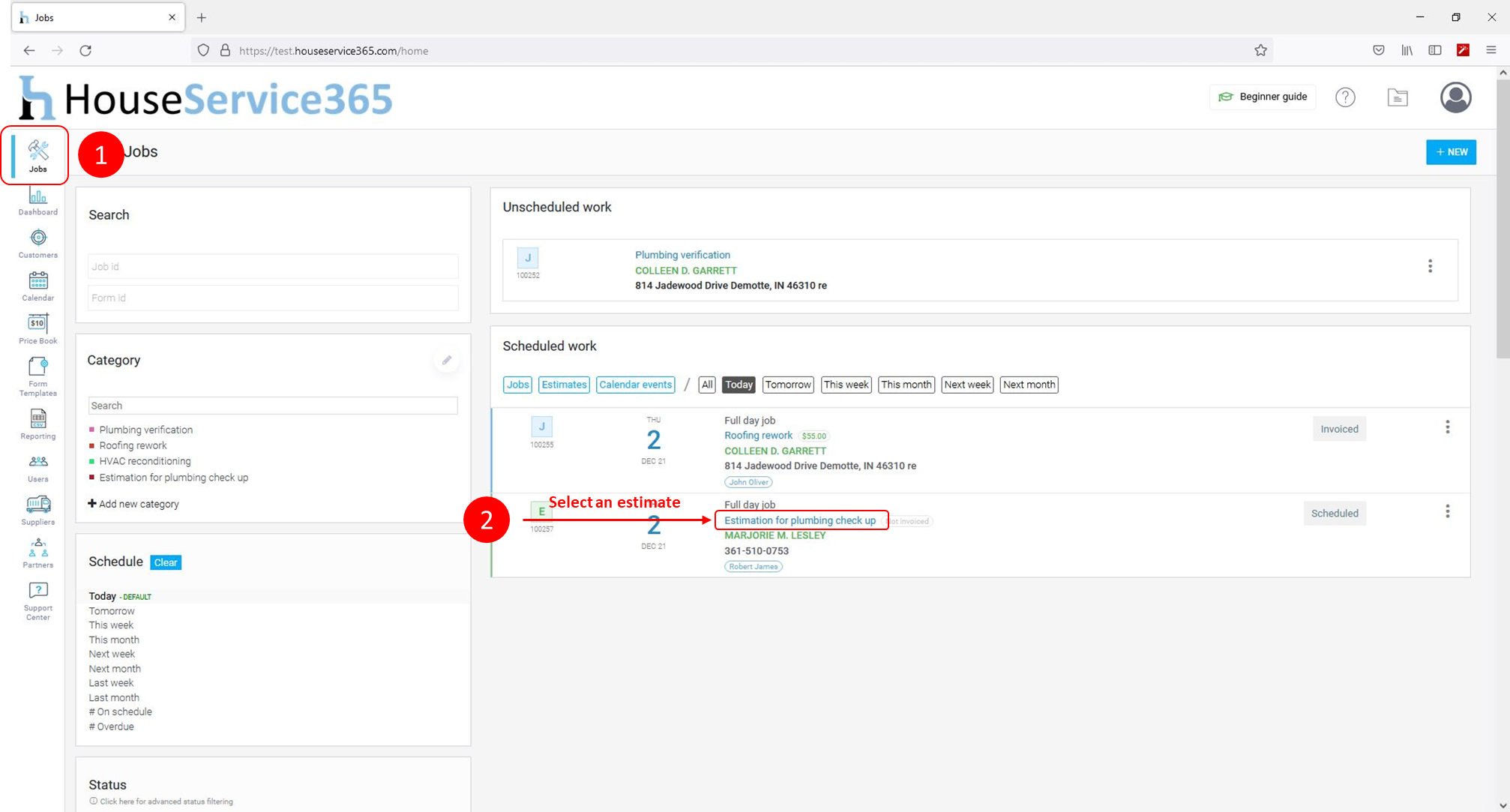Image resolution: width=1510 pixels, height=812 pixels.
Task: Go back in the browser
Action: click(29, 50)
